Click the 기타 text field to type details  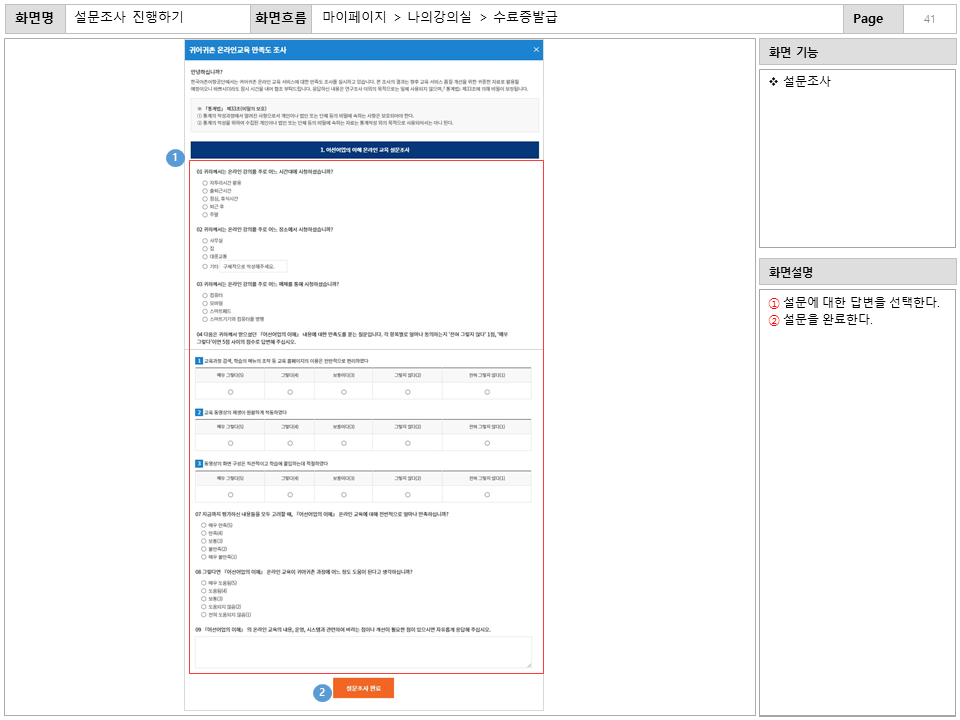click(254, 265)
